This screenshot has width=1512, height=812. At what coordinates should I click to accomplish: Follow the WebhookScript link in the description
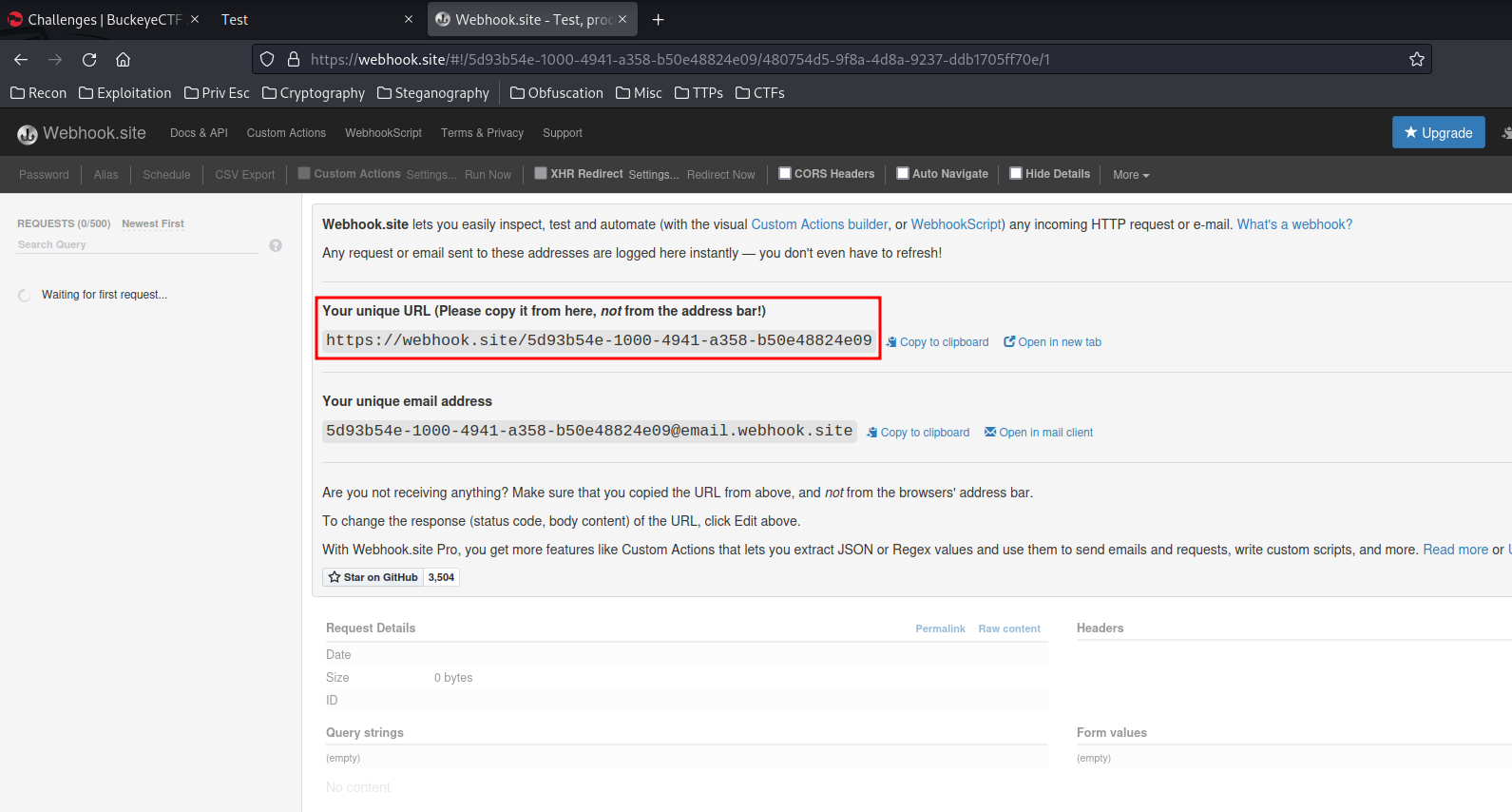click(x=957, y=224)
